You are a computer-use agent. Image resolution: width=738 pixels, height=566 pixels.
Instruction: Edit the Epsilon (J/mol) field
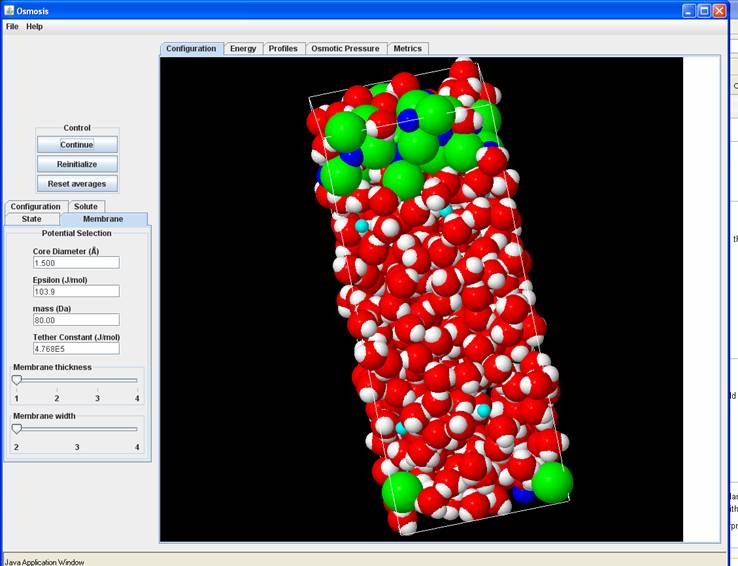(76, 291)
